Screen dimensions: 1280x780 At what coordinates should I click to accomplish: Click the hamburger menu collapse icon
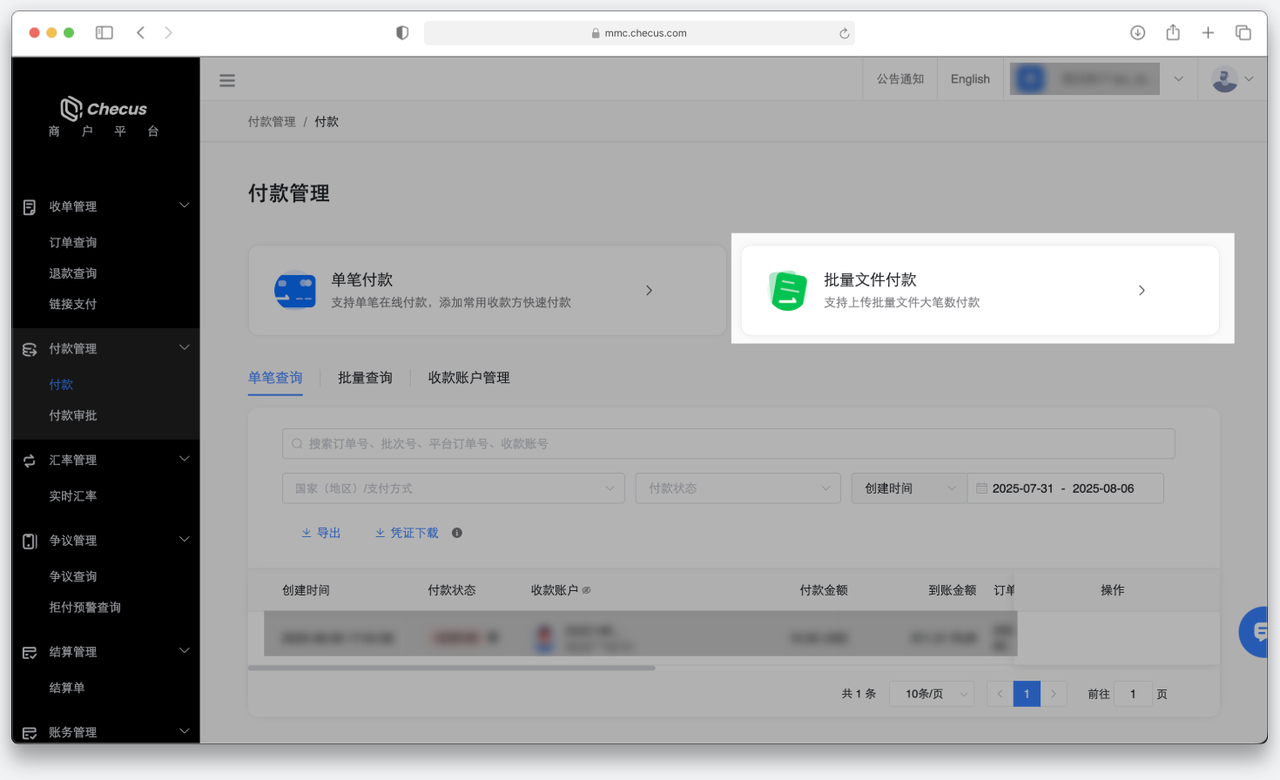point(227,80)
